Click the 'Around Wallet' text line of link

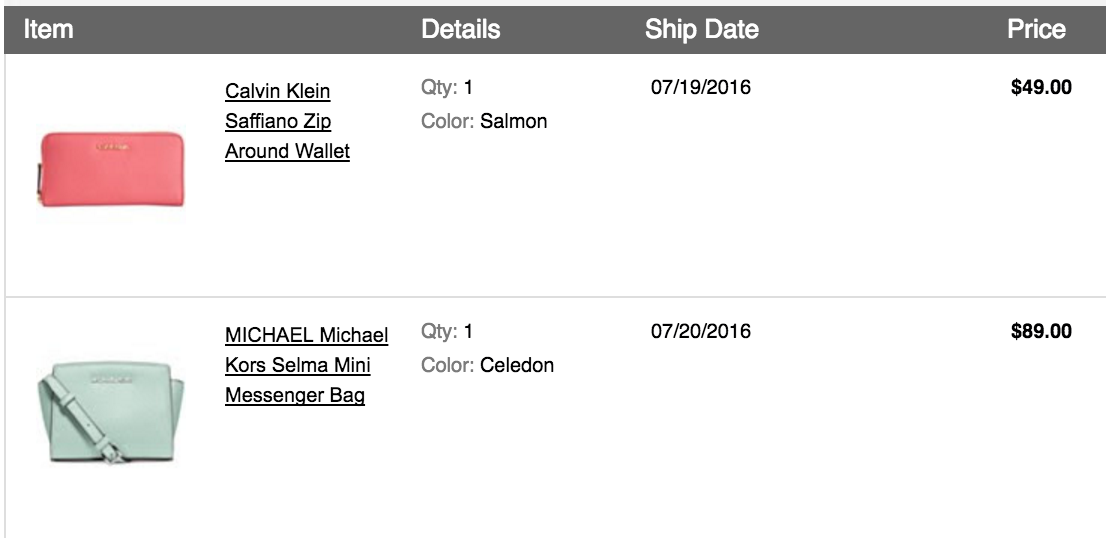pos(287,152)
